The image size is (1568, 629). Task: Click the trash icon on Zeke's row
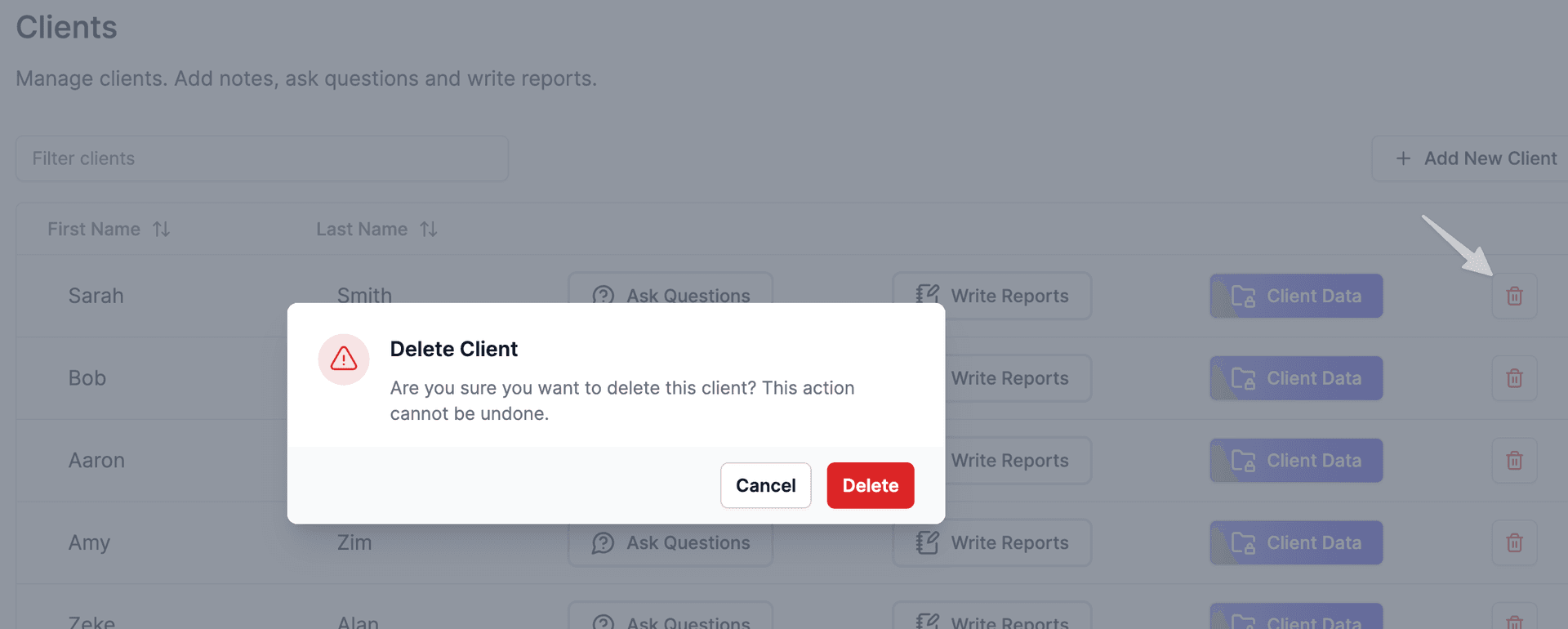(x=1514, y=621)
